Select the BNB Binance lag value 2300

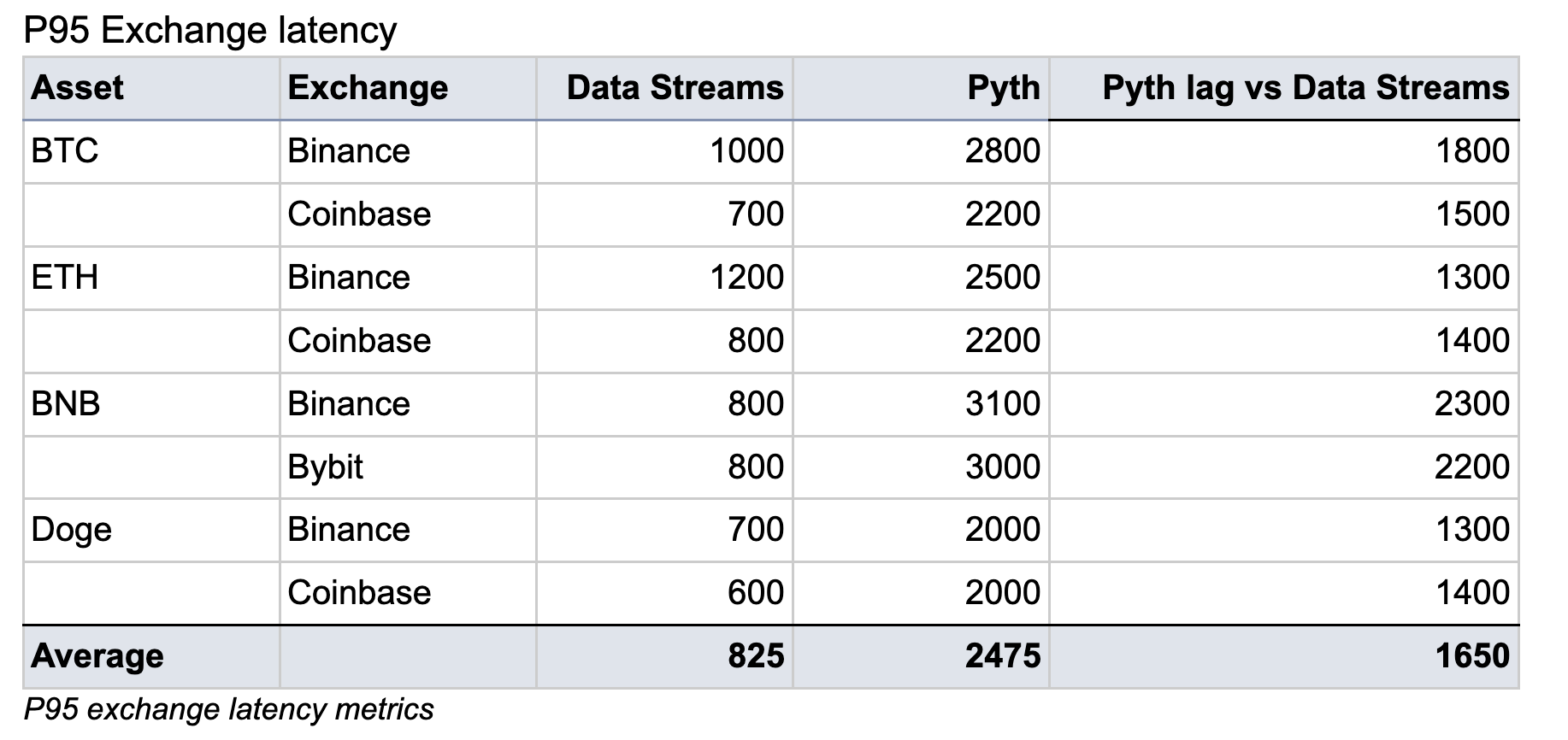click(x=1472, y=403)
